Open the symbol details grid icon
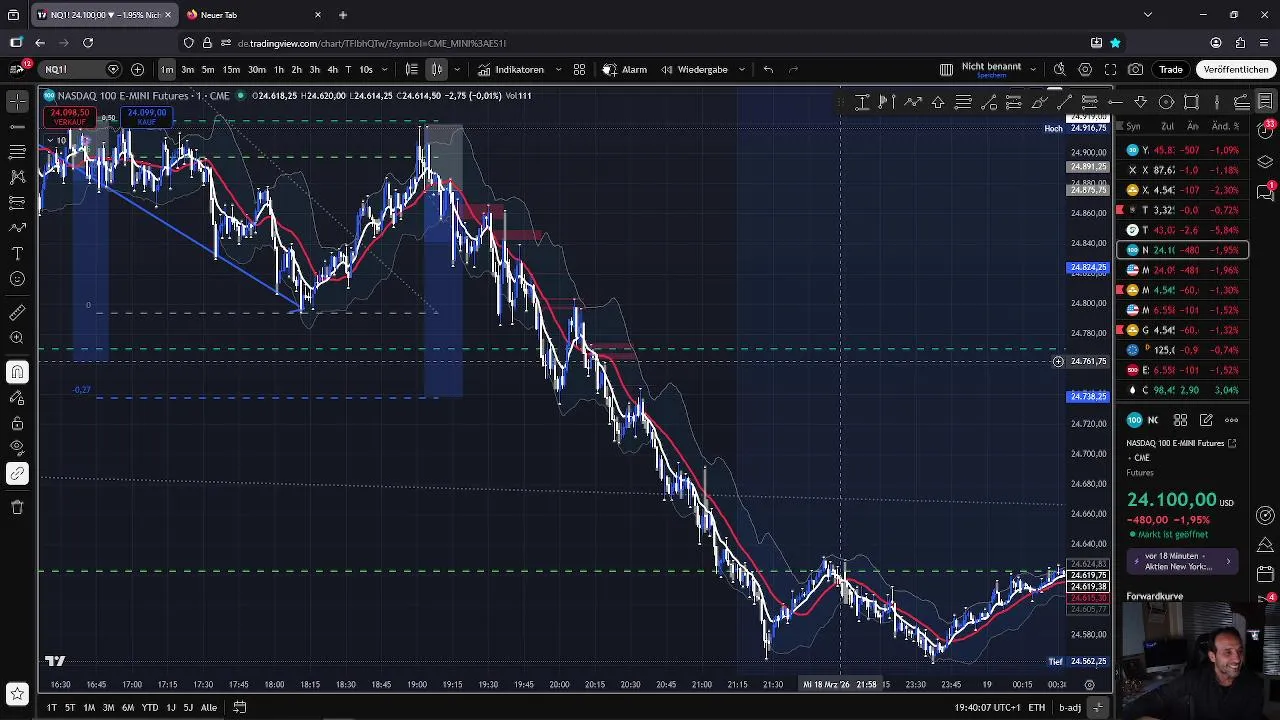The height and width of the screenshot is (720, 1280). coord(1180,420)
